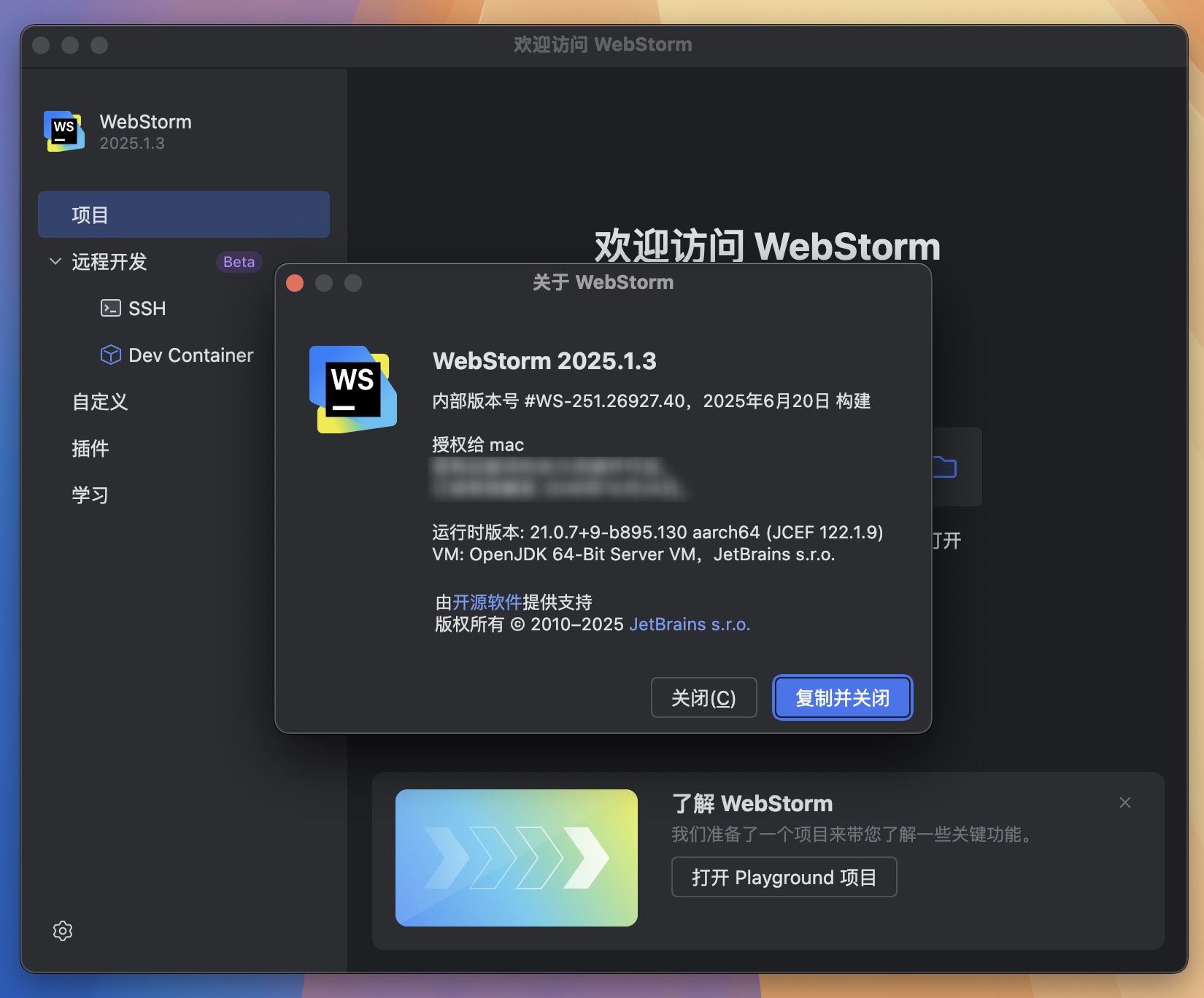1204x998 pixels.
Task: Click the WebStorm WS logo icon
Action: coord(64,131)
